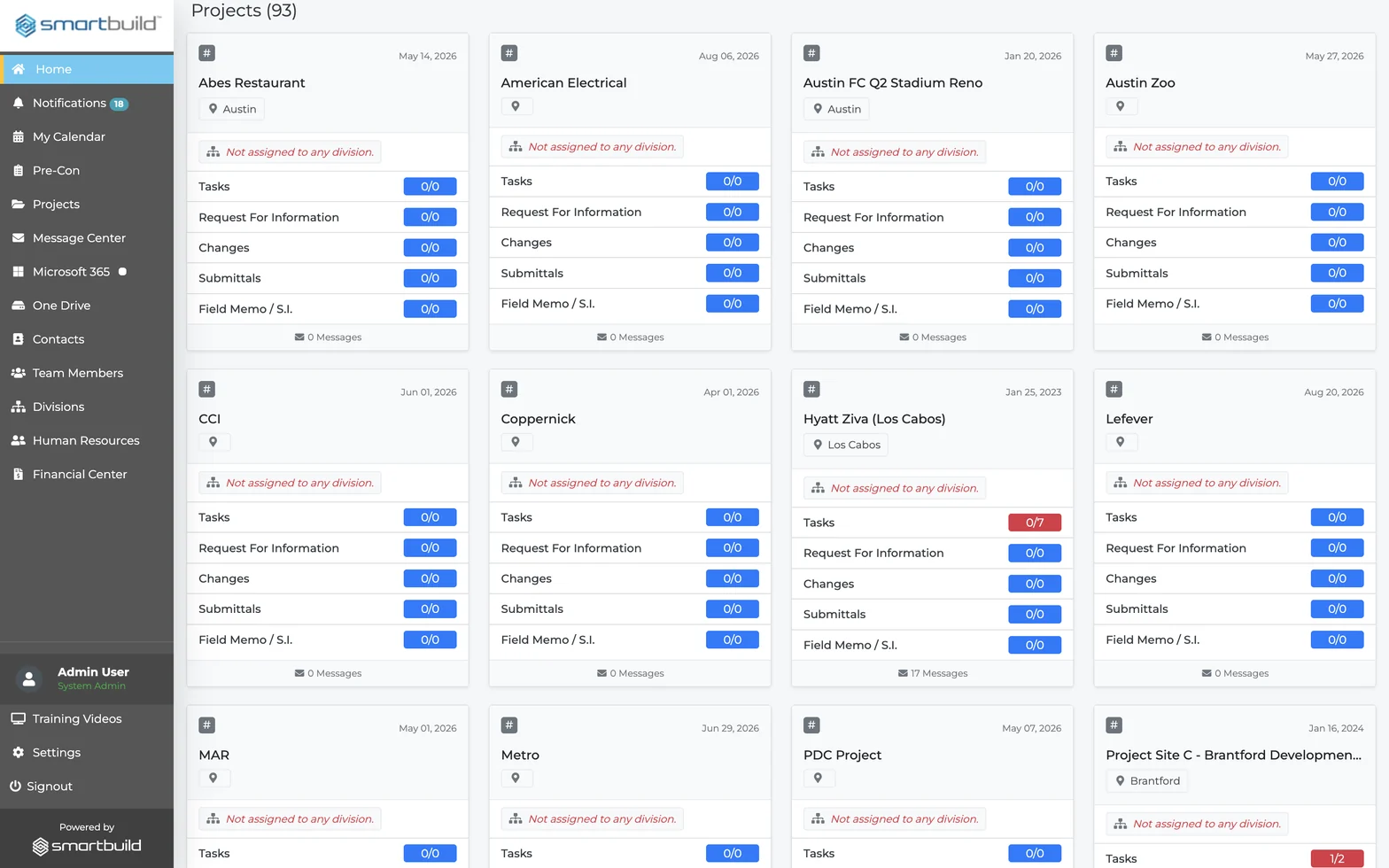Click the One Drive cloud icon
This screenshot has width=1389, height=868.
(18, 306)
